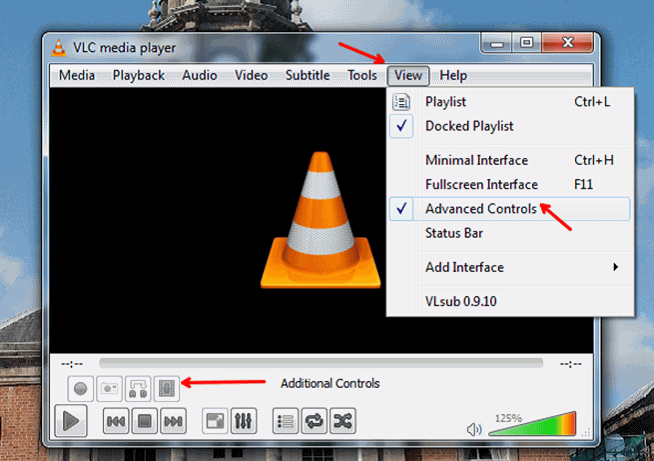Choose Minimal Interface from the menu
The width and height of the screenshot is (654, 461).
tap(510, 160)
